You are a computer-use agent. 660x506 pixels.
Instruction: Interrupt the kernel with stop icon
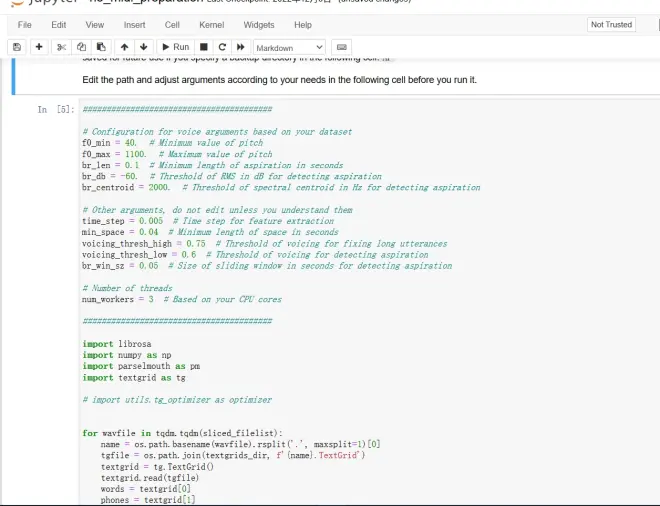(204, 47)
